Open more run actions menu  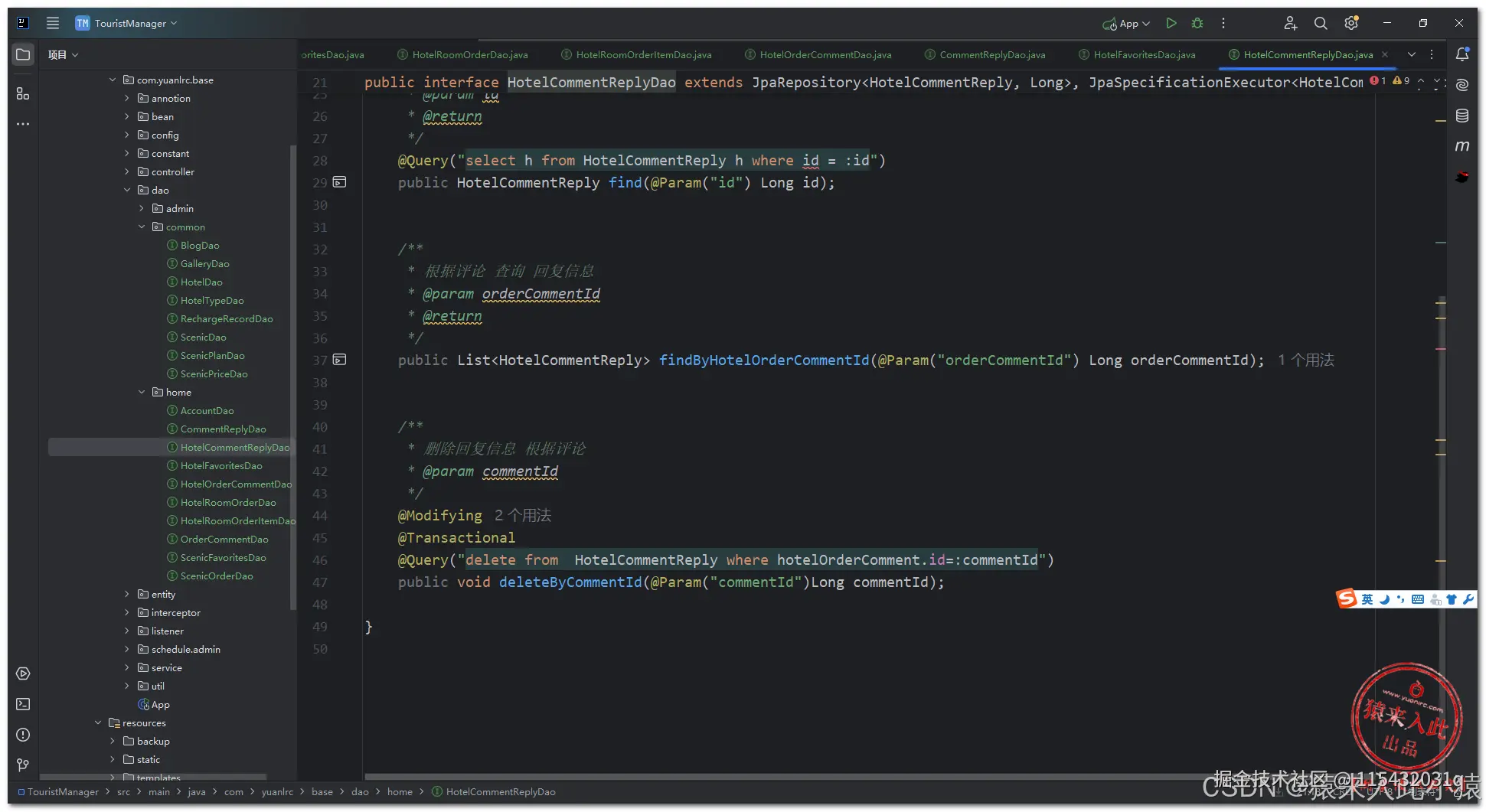pyautogui.click(x=1223, y=23)
